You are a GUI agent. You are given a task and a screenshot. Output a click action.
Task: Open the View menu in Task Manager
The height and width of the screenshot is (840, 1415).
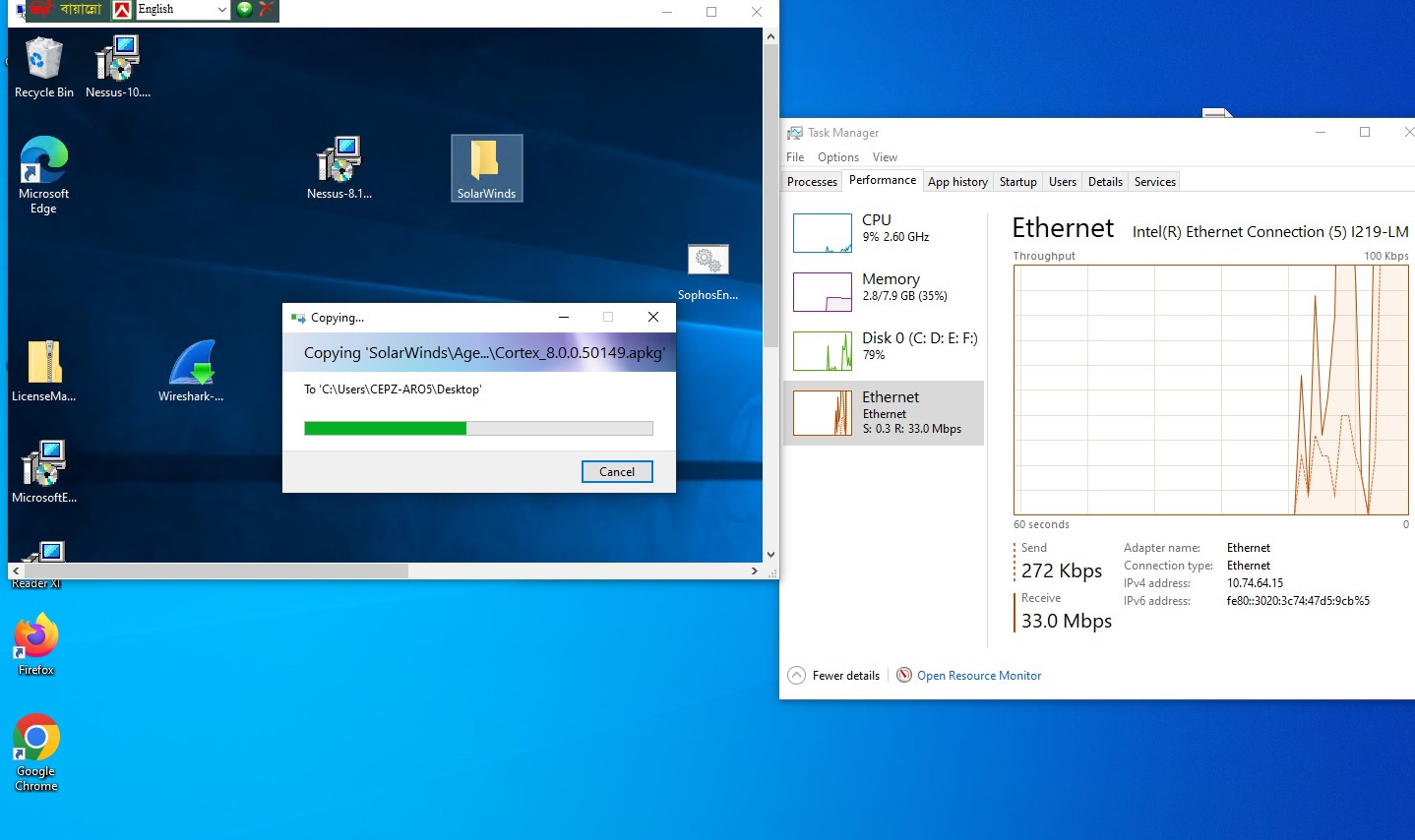885,157
